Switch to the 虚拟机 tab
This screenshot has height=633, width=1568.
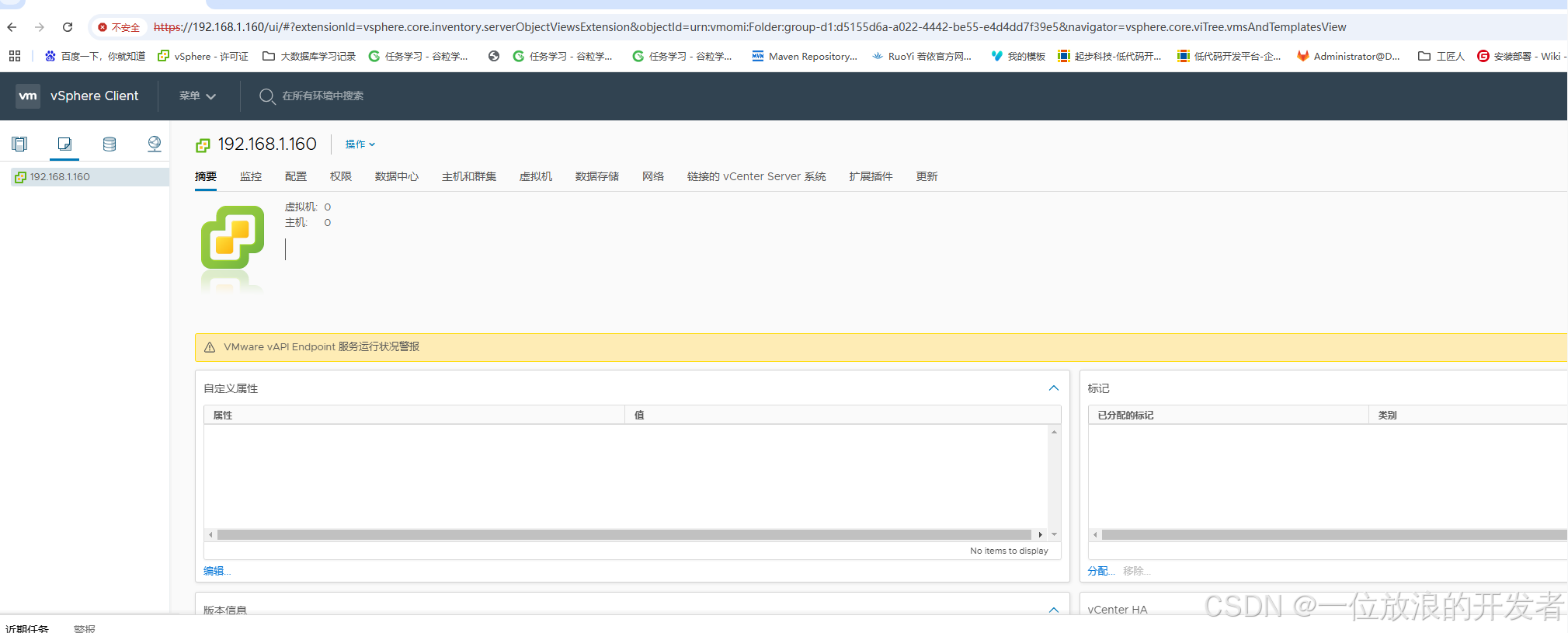[x=536, y=177]
